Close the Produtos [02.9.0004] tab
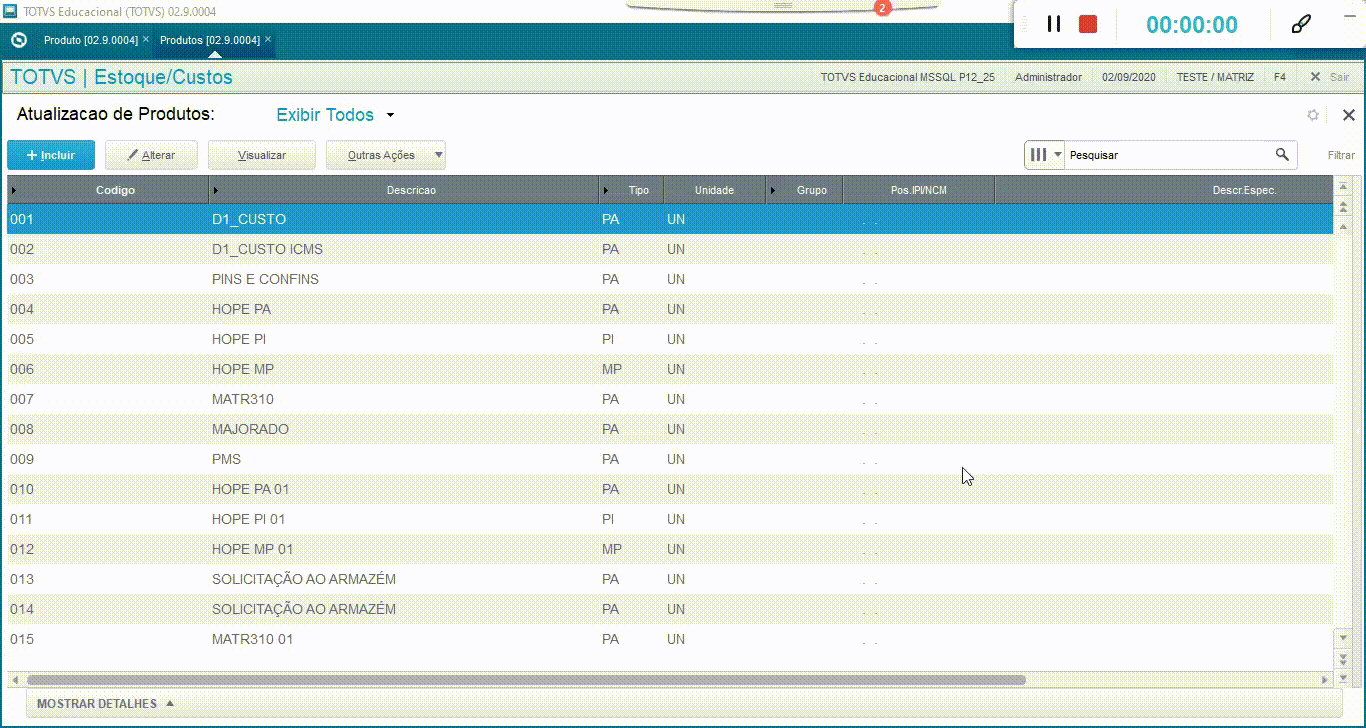This screenshot has width=1366, height=728. [268, 39]
